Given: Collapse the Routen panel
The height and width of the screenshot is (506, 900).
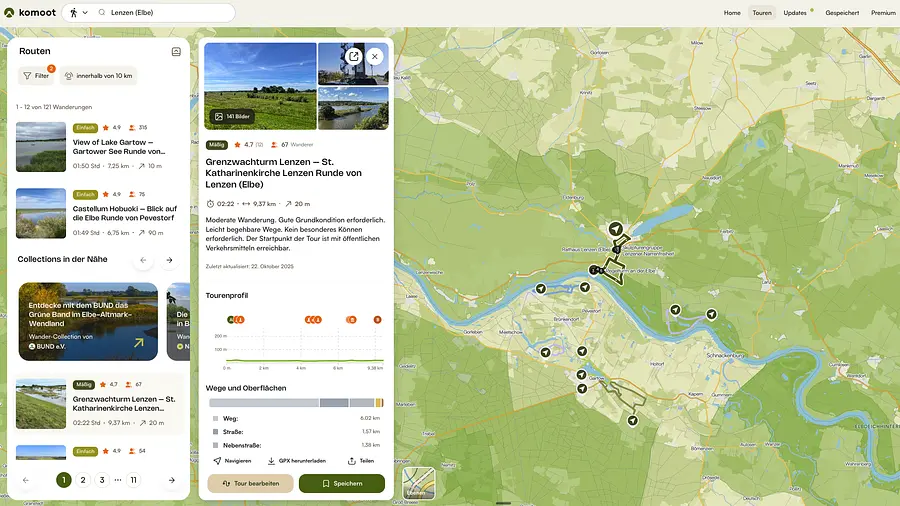Looking at the screenshot, I should (176, 51).
